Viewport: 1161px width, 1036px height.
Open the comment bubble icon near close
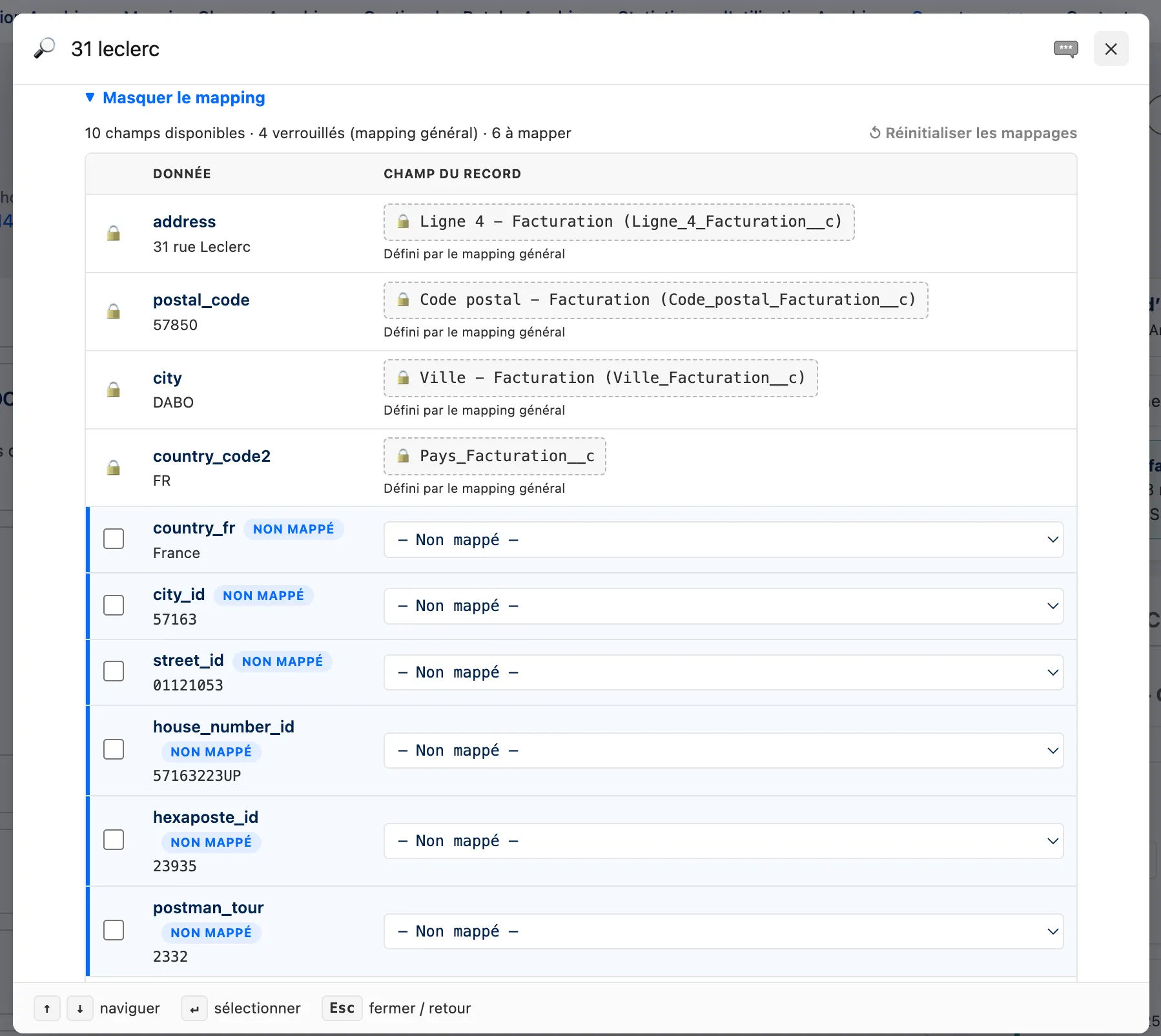[1065, 49]
